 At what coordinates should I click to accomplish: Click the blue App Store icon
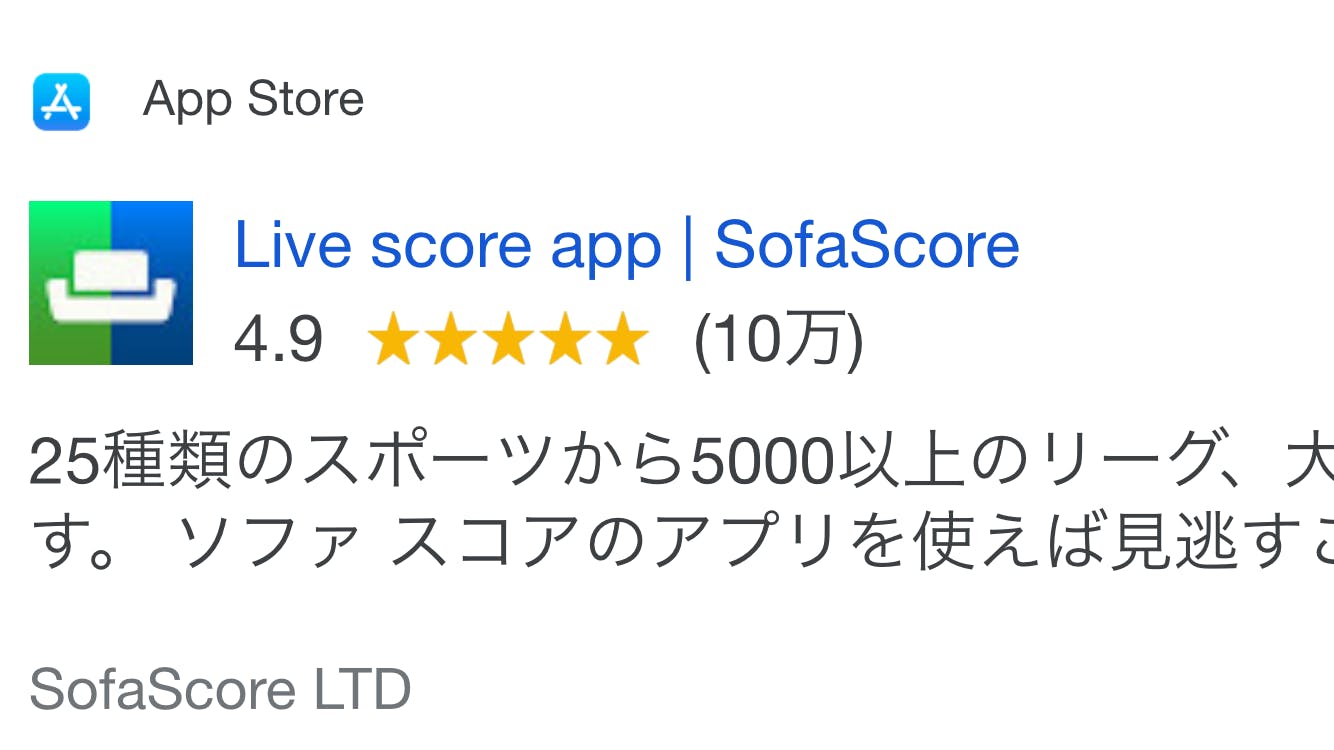click(61, 101)
